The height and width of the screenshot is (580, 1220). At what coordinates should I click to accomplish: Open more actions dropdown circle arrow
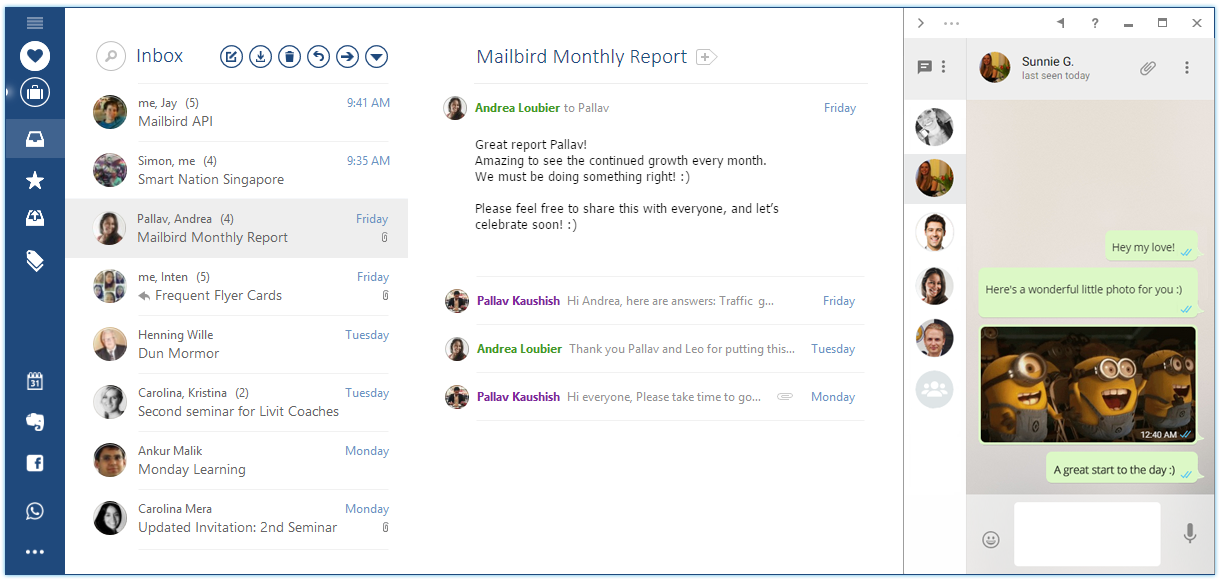(x=377, y=57)
